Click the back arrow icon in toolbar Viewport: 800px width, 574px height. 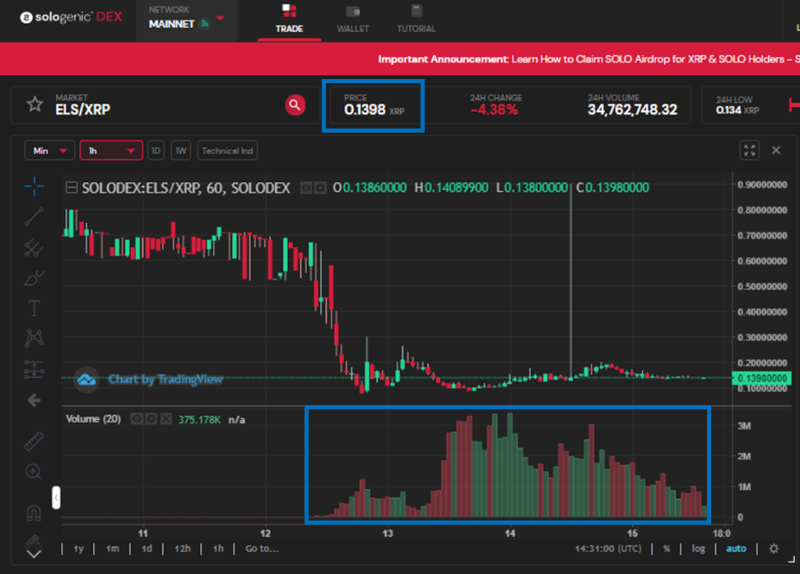pos(34,400)
